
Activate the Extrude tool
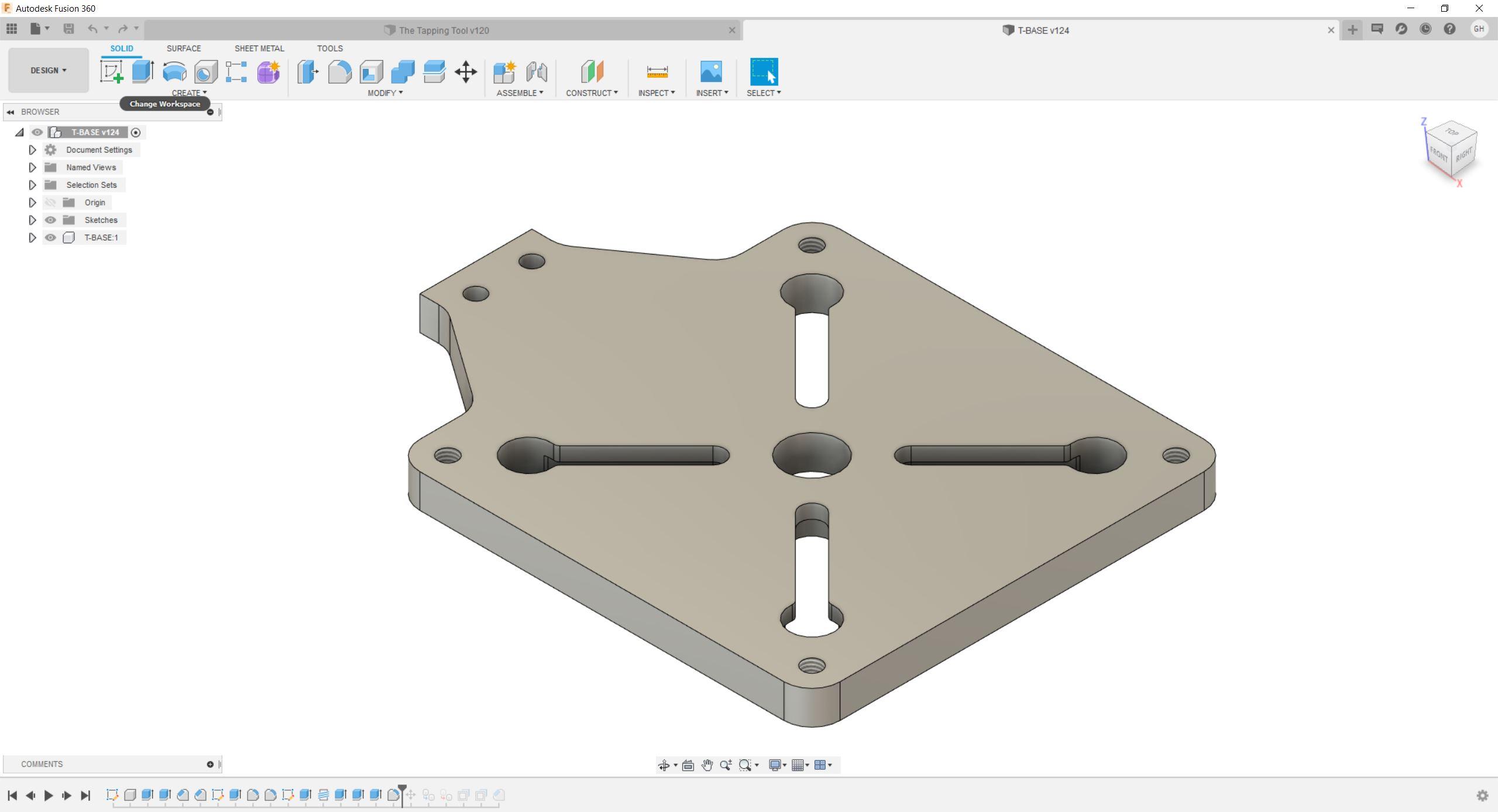coord(142,71)
